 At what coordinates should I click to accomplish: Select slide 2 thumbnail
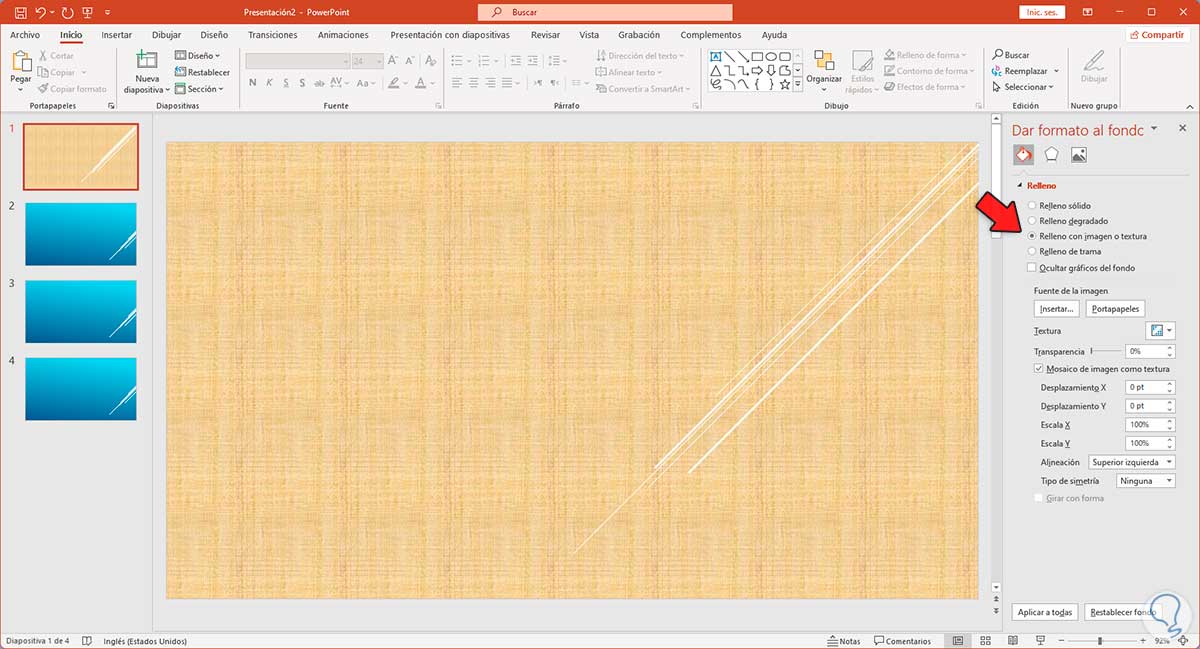(80, 234)
